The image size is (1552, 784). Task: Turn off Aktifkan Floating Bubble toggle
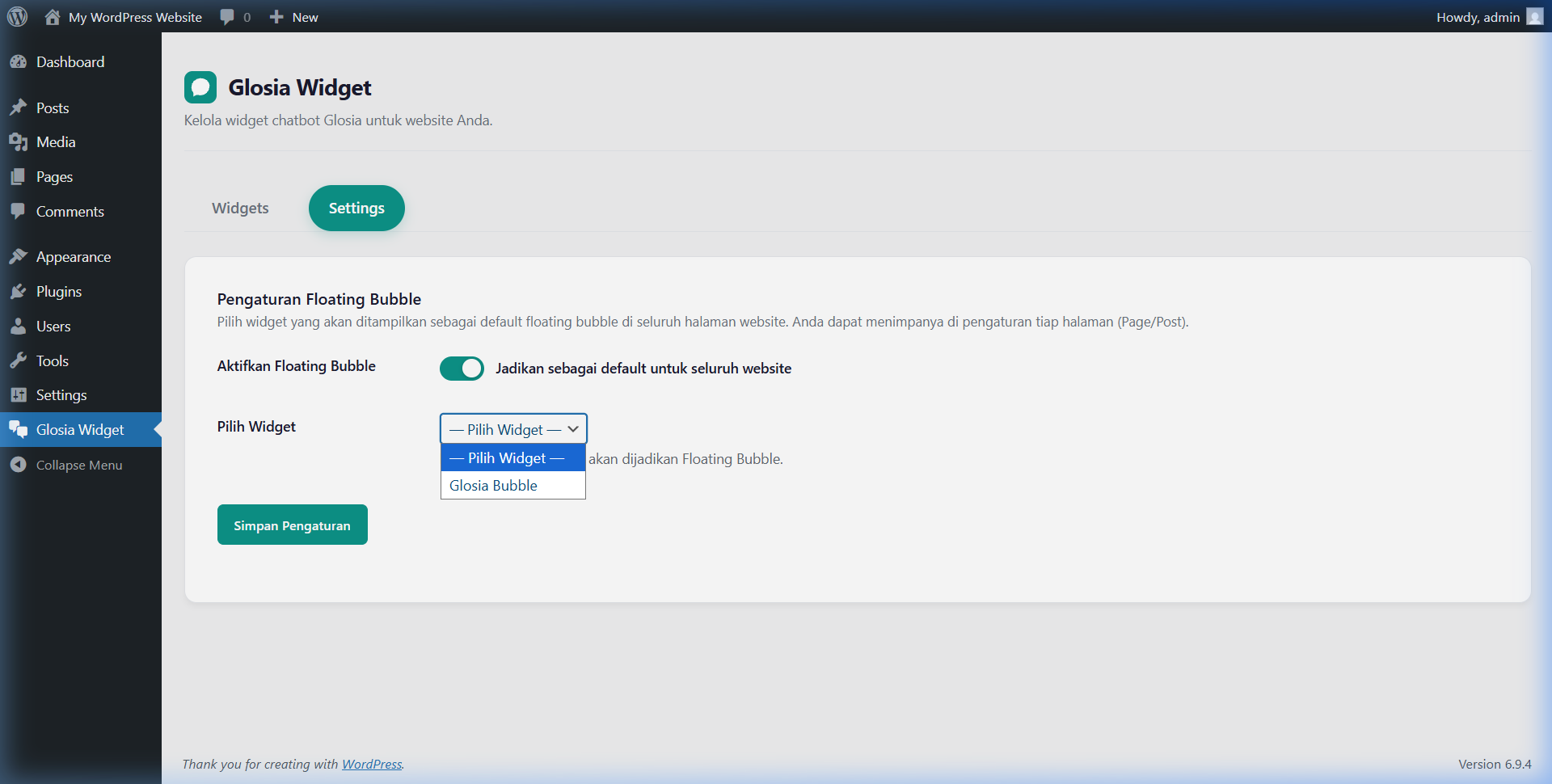(462, 369)
